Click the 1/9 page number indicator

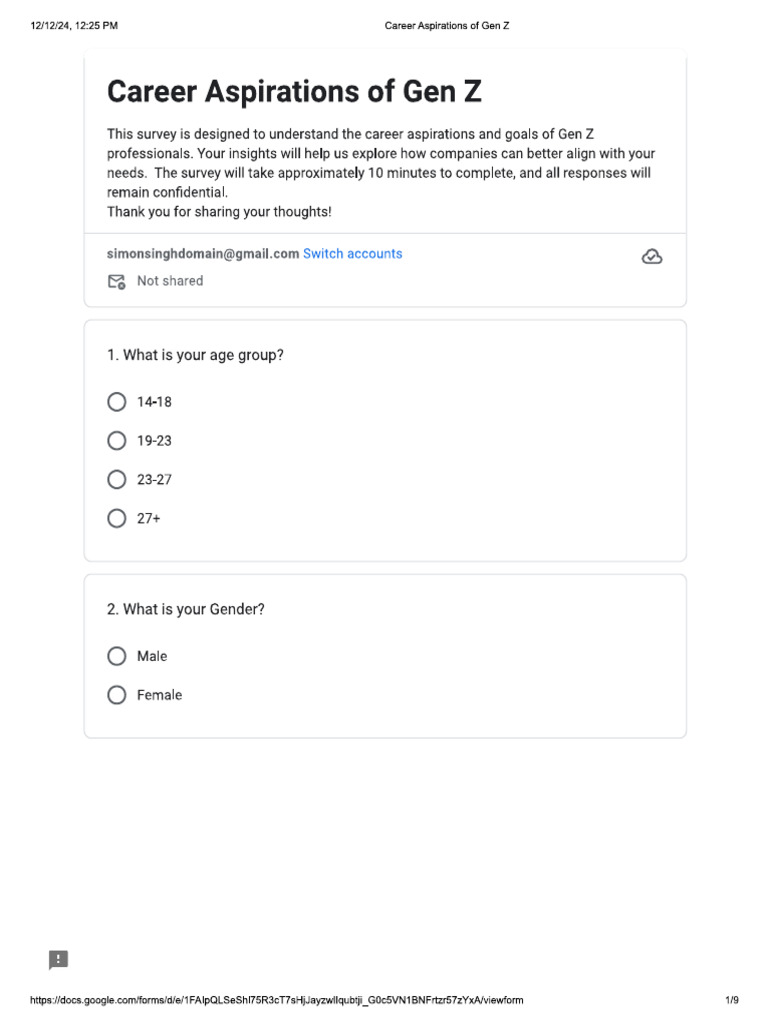point(731,1000)
